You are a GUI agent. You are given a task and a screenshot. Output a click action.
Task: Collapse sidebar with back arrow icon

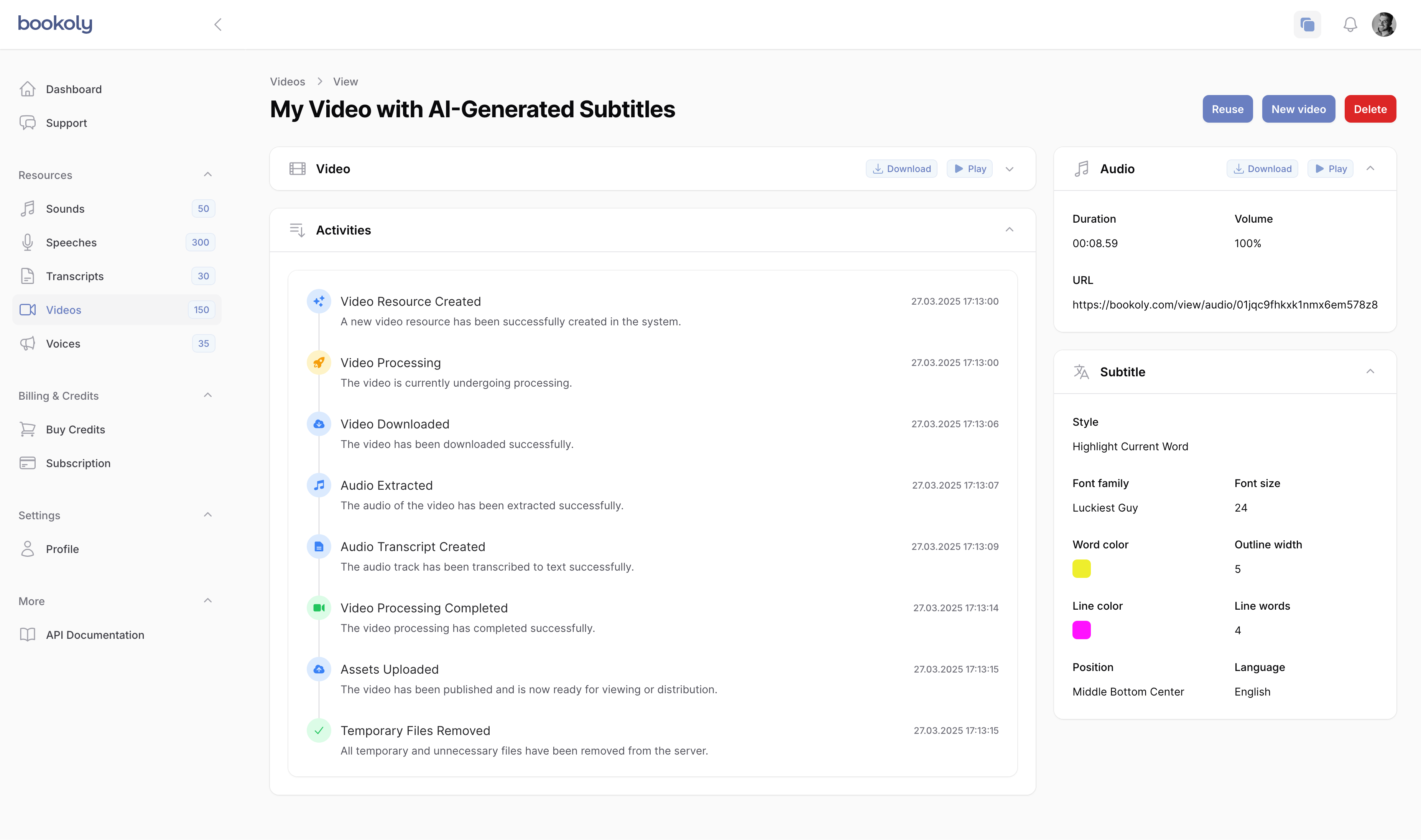(x=218, y=25)
